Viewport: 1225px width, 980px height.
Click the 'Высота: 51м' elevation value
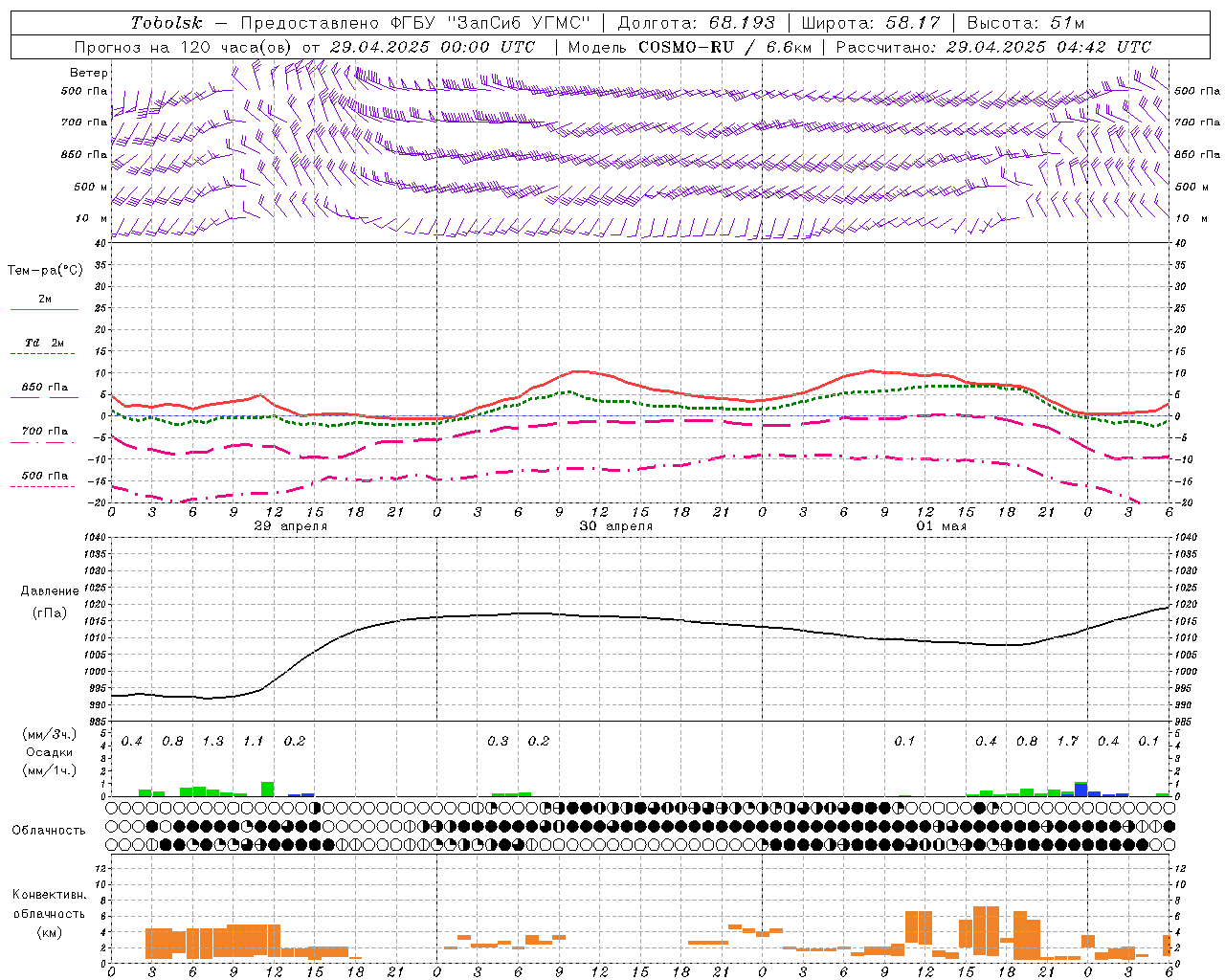coord(1026,23)
